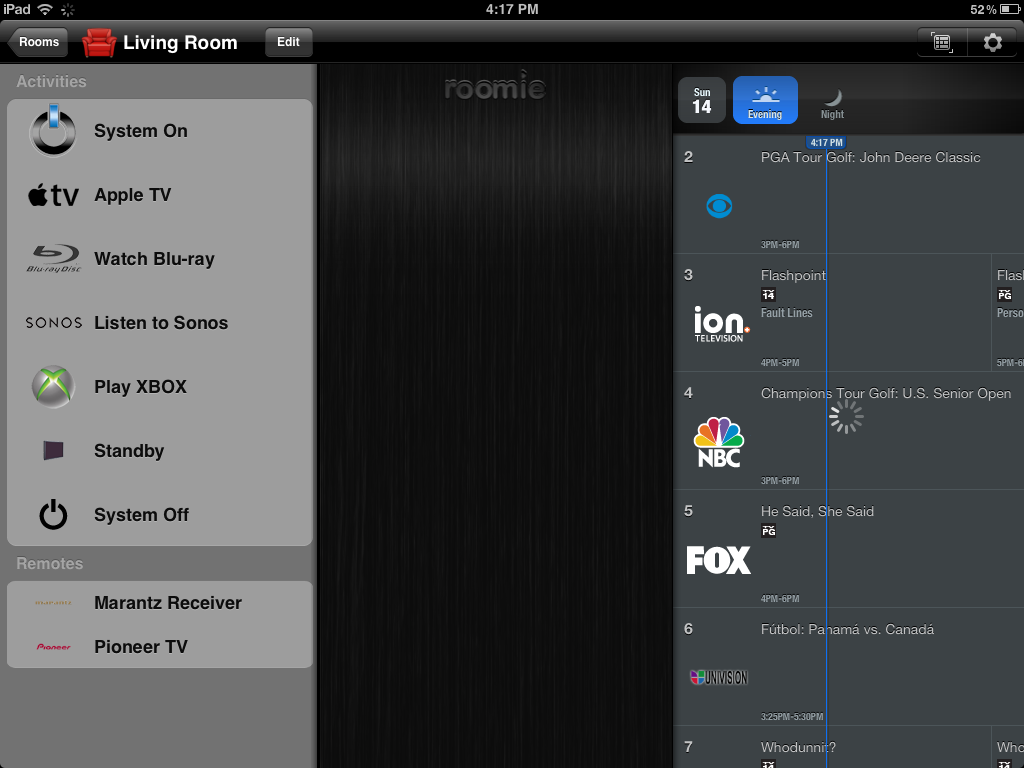
Task: Select Whodunnit? program on channel 7
Action: 872,748
